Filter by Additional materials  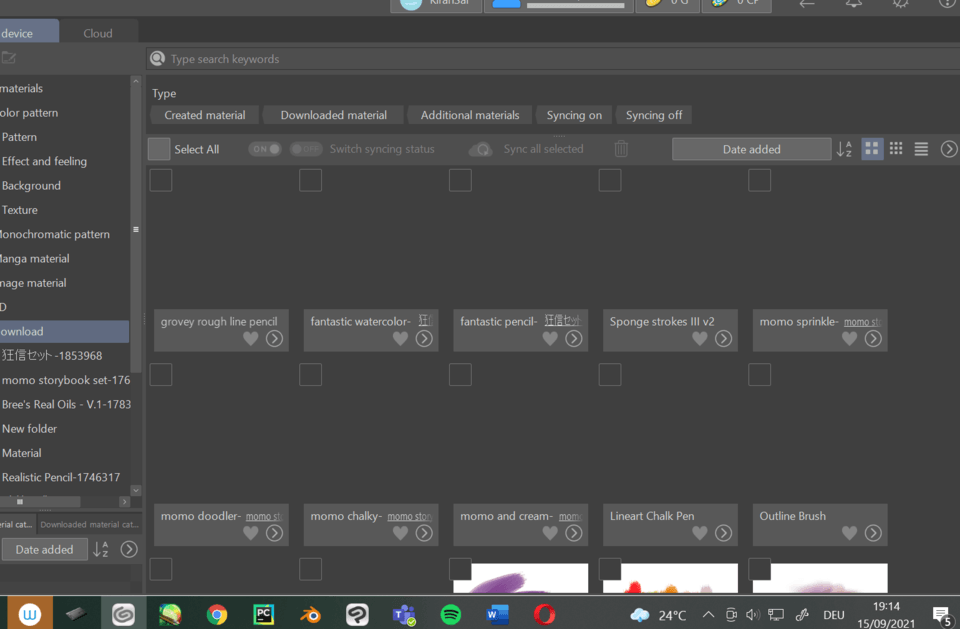pos(470,115)
